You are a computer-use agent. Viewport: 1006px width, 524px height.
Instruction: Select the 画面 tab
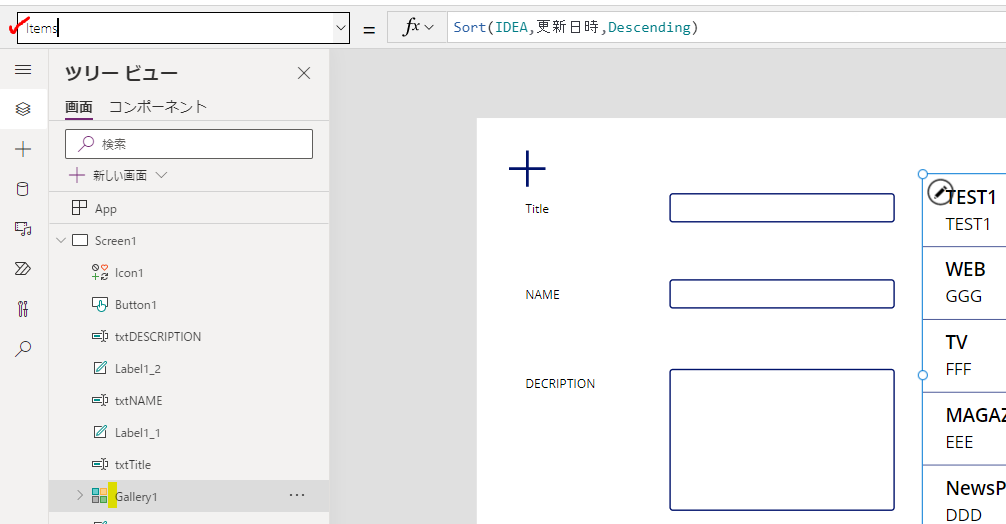pos(79,107)
